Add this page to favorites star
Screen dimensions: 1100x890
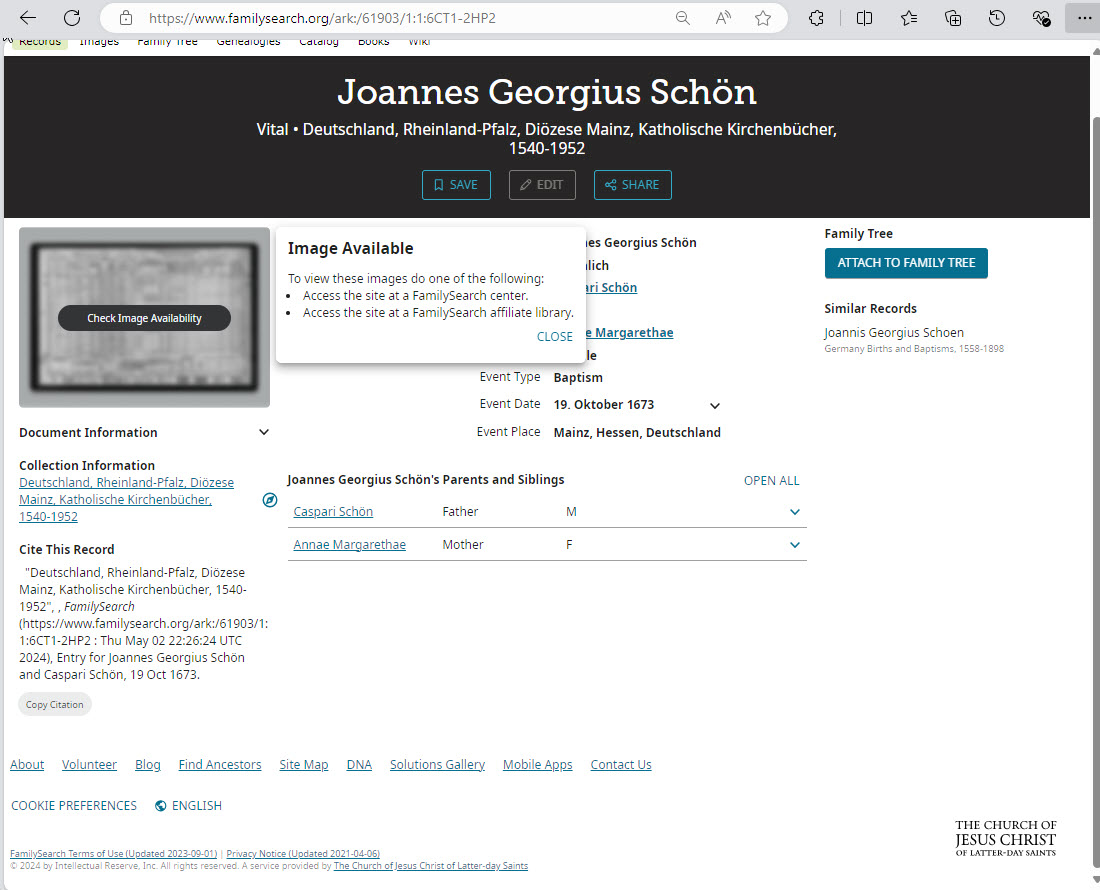tap(763, 18)
